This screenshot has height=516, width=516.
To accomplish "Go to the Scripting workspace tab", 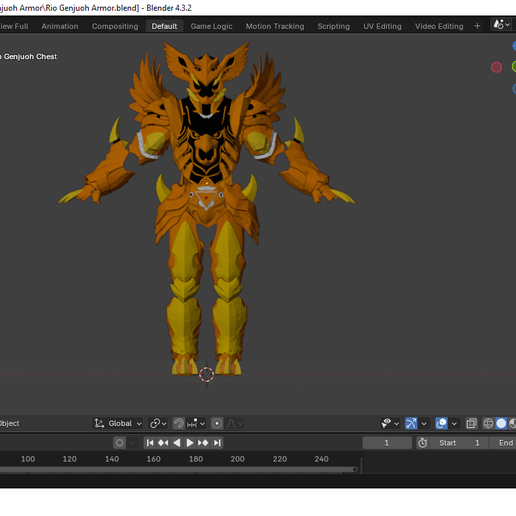I will [334, 26].
